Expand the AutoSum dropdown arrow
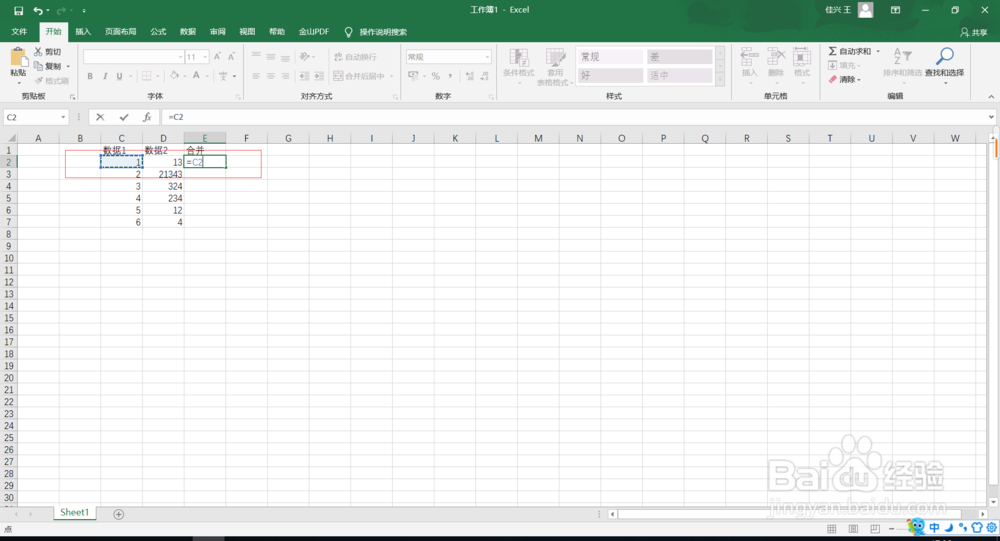Image resolution: width=1000 pixels, height=541 pixels. 878,51
